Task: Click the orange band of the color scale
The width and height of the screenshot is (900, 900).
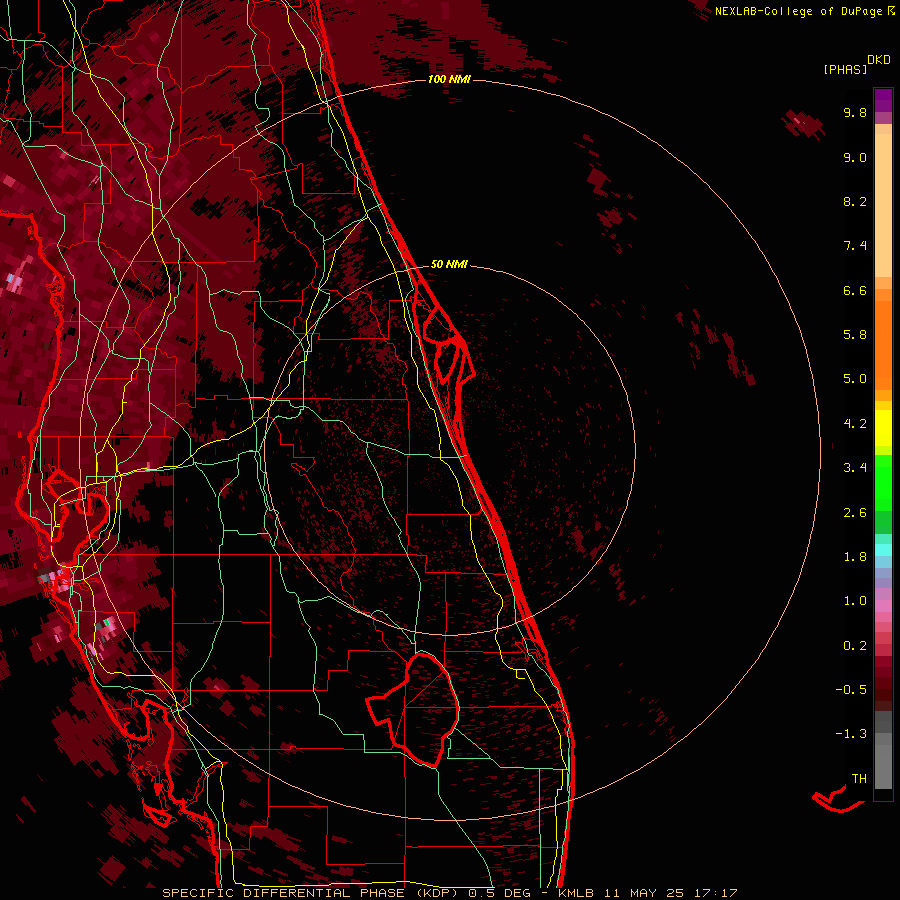Action: coord(883,346)
